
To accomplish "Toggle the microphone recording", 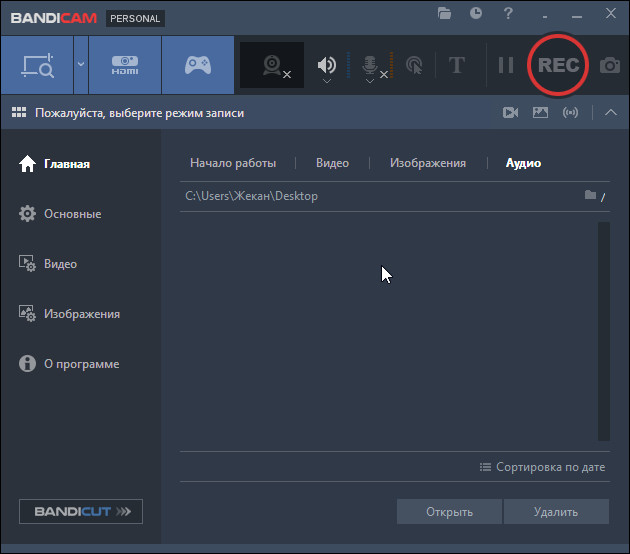I will pyautogui.click(x=370, y=66).
